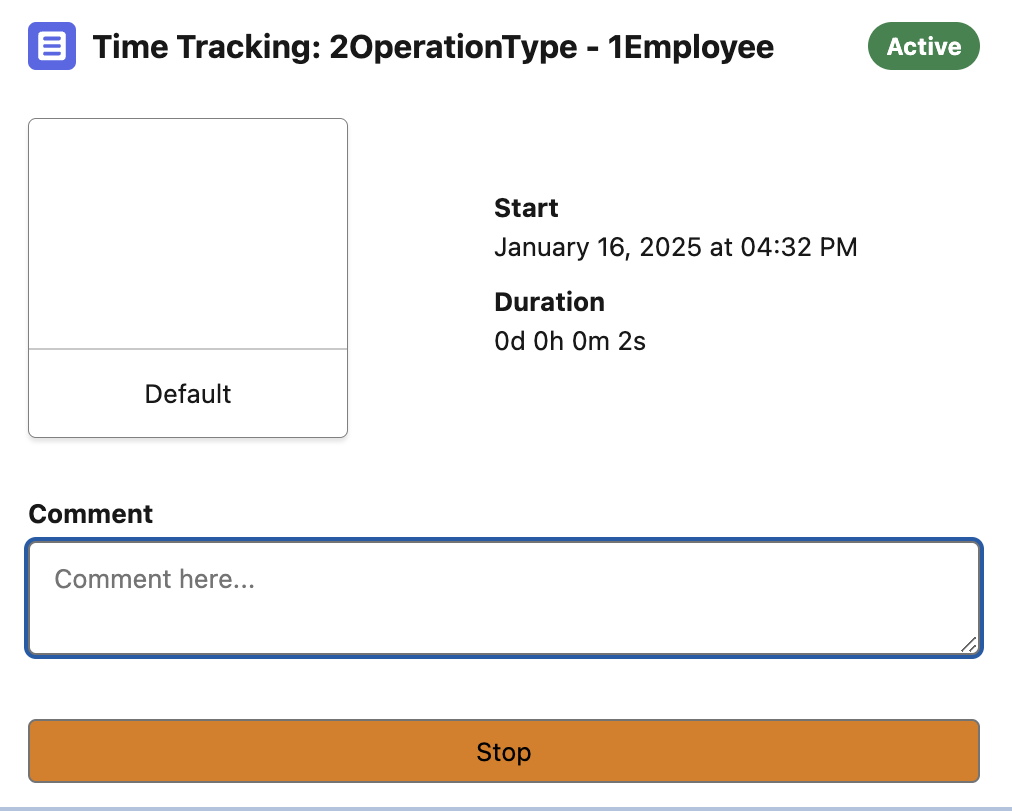Click the "04:32 PM" start time

[799, 247]
